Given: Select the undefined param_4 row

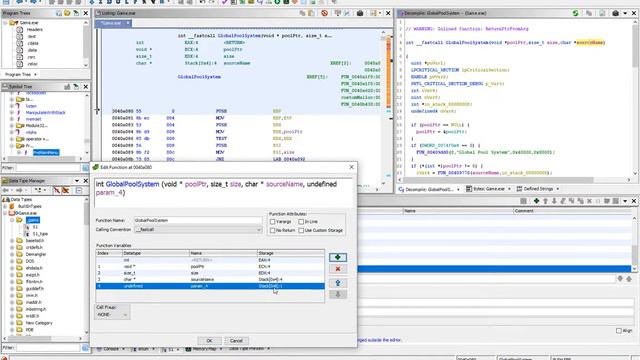Looking at the screenshot, I should coord(210,286).
